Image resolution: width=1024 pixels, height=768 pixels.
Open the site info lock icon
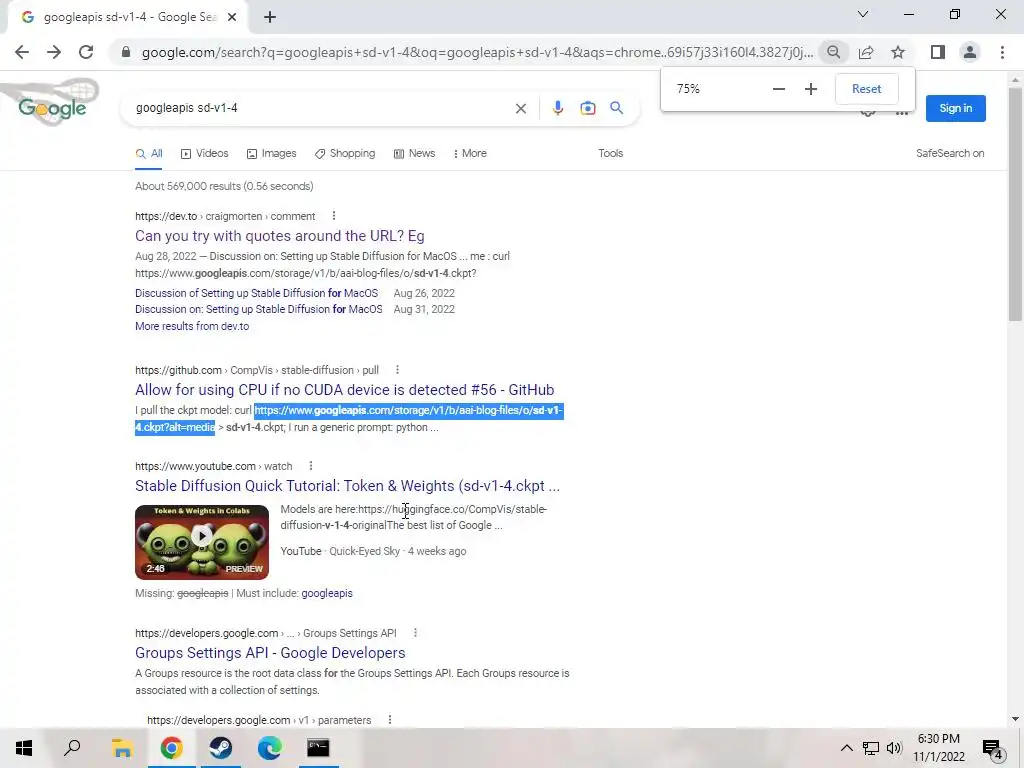pyautogui.click(x=126, y=52)
